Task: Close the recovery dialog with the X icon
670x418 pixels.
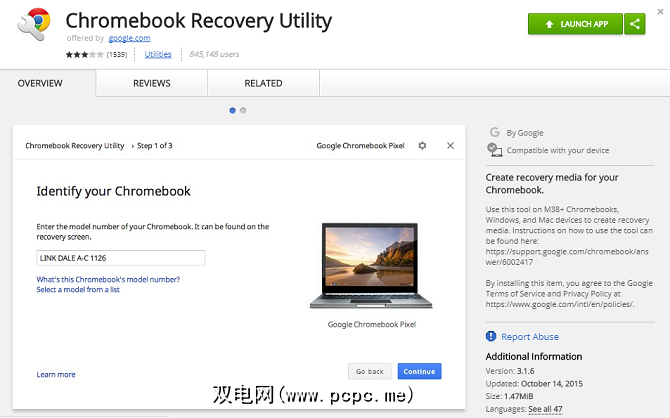Action: pyautogui.click(x=450, y=146)
